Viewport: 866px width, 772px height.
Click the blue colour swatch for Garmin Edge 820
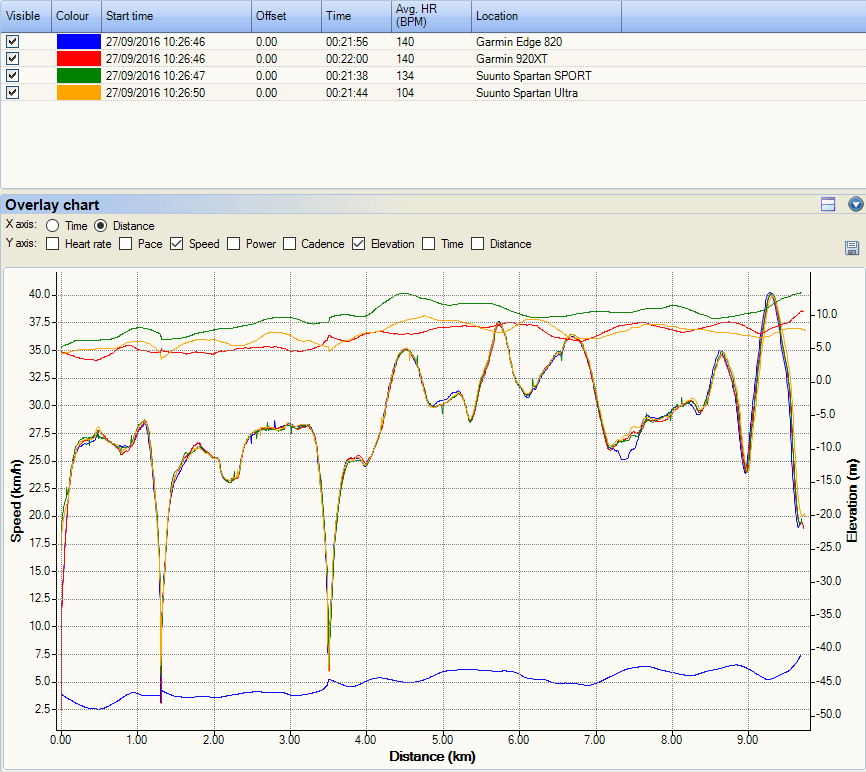point(78,41)
